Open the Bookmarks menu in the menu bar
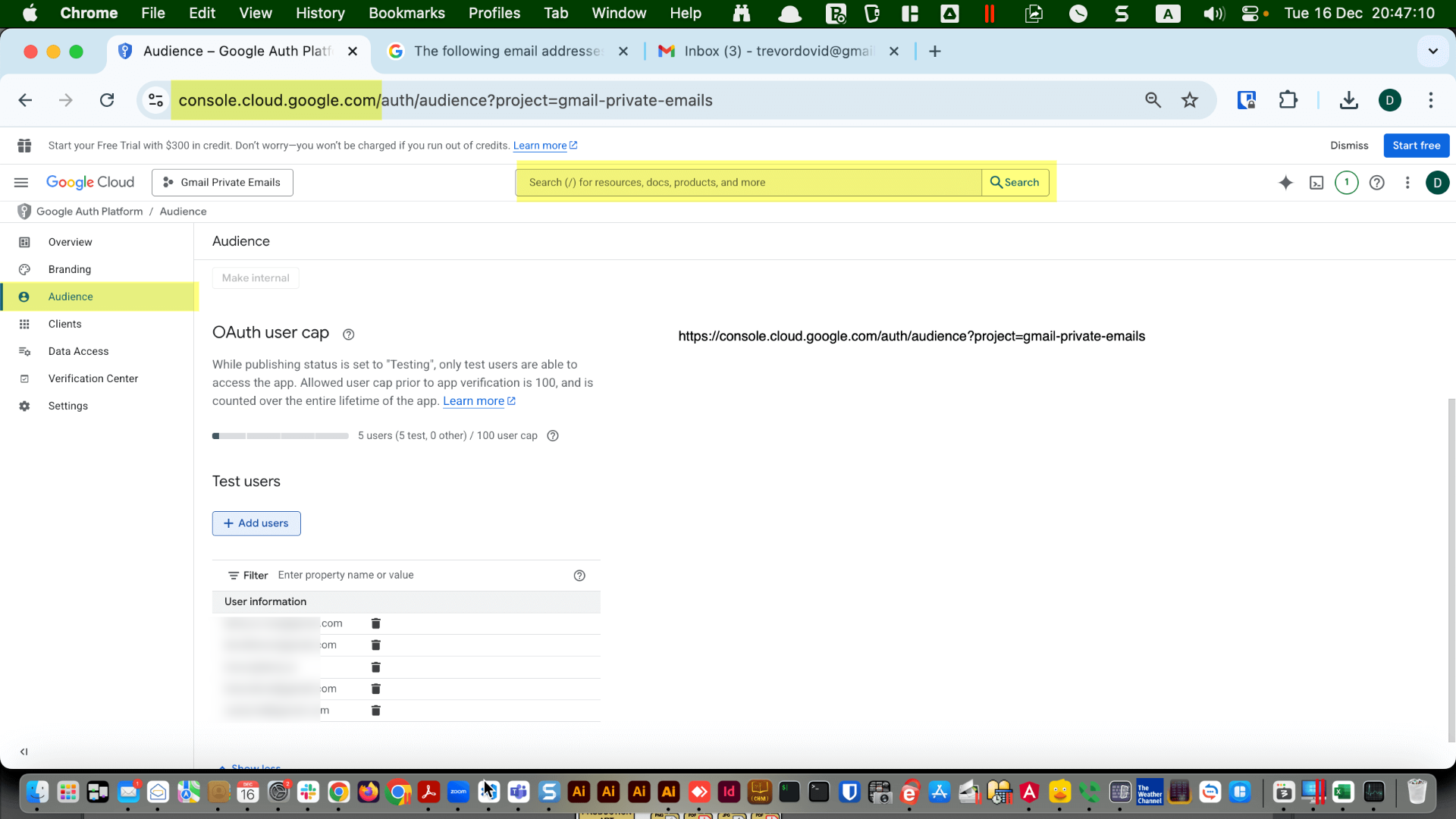 [x=406, y=13]
